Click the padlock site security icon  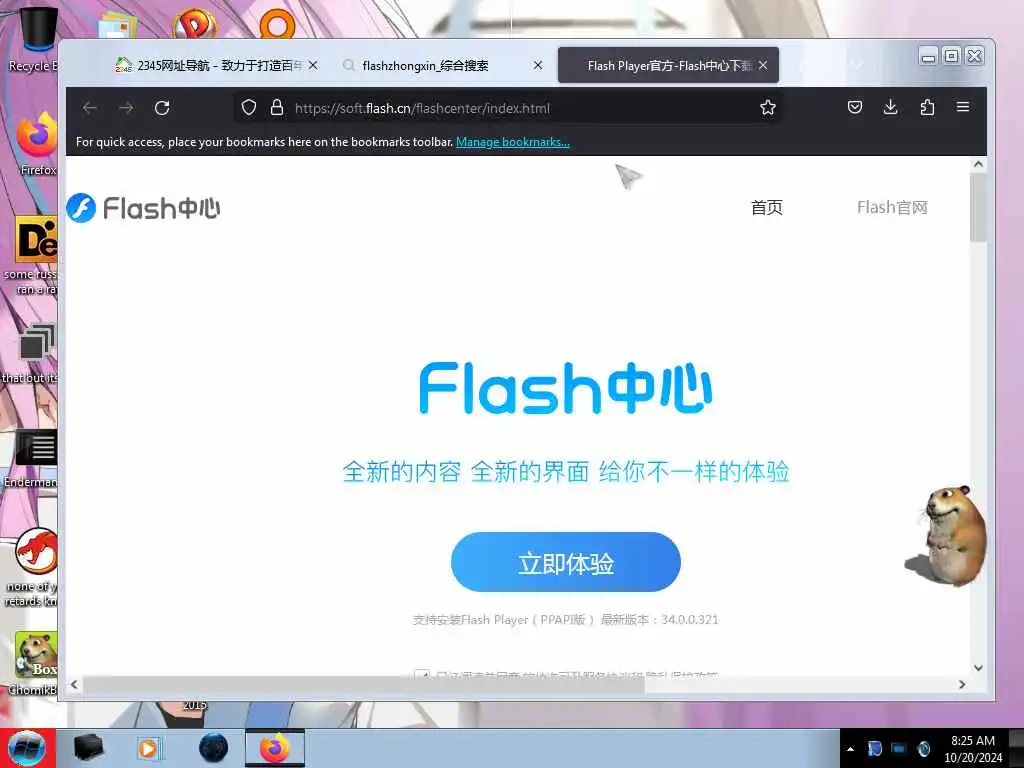point(277,108)
